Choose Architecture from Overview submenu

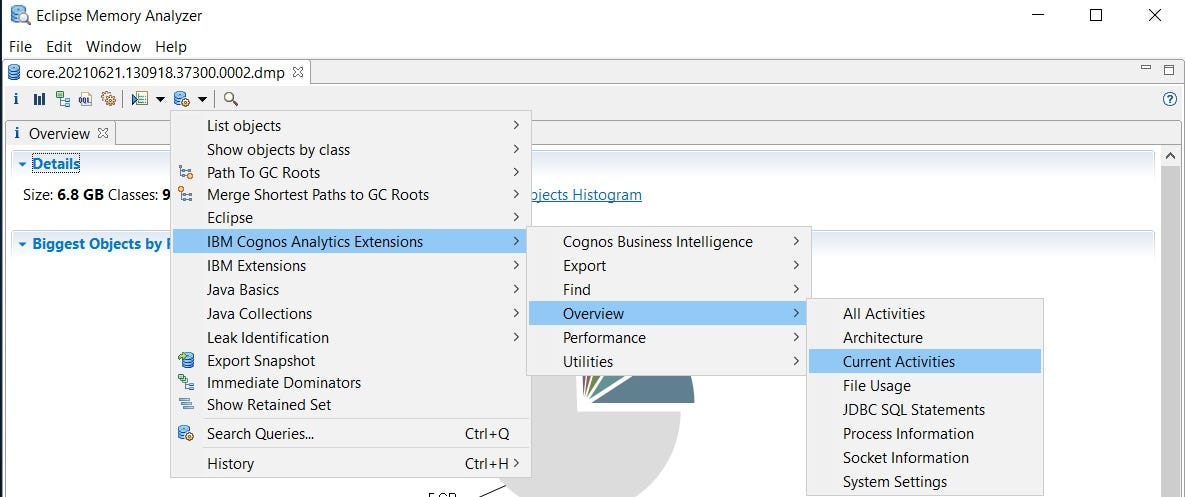coord(925,338)
